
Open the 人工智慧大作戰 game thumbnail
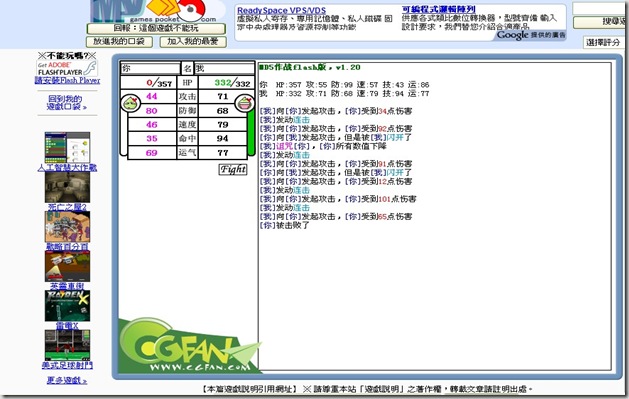pyautogui.click(x=67, y=147)
